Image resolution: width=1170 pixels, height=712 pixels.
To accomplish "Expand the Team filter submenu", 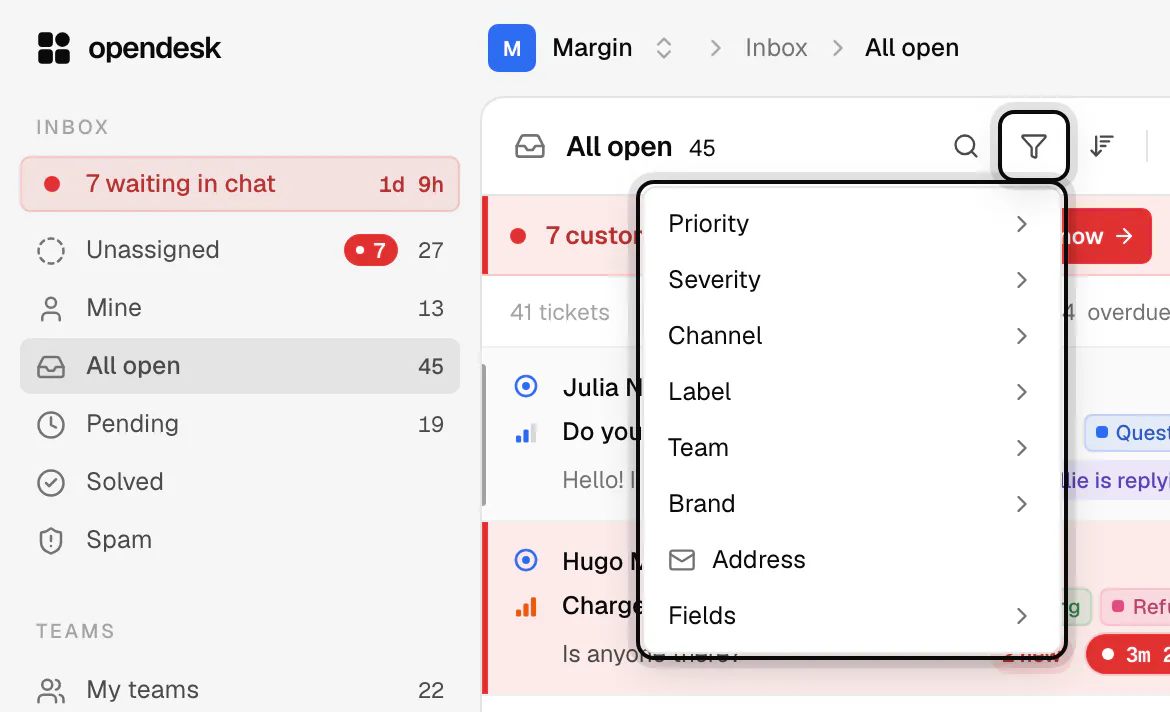I will (x=851, y=448).
